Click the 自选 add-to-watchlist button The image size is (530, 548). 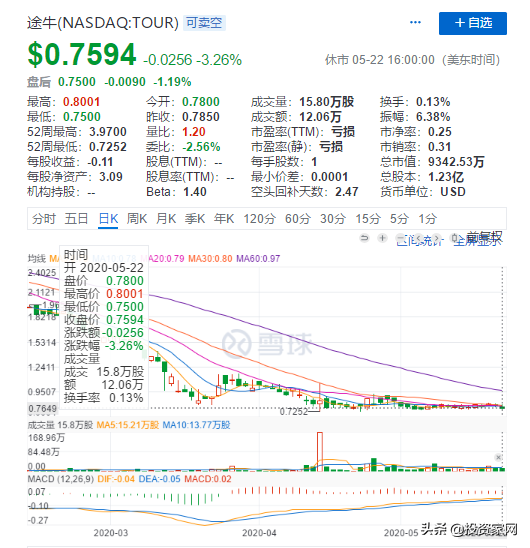coord(473,23)
